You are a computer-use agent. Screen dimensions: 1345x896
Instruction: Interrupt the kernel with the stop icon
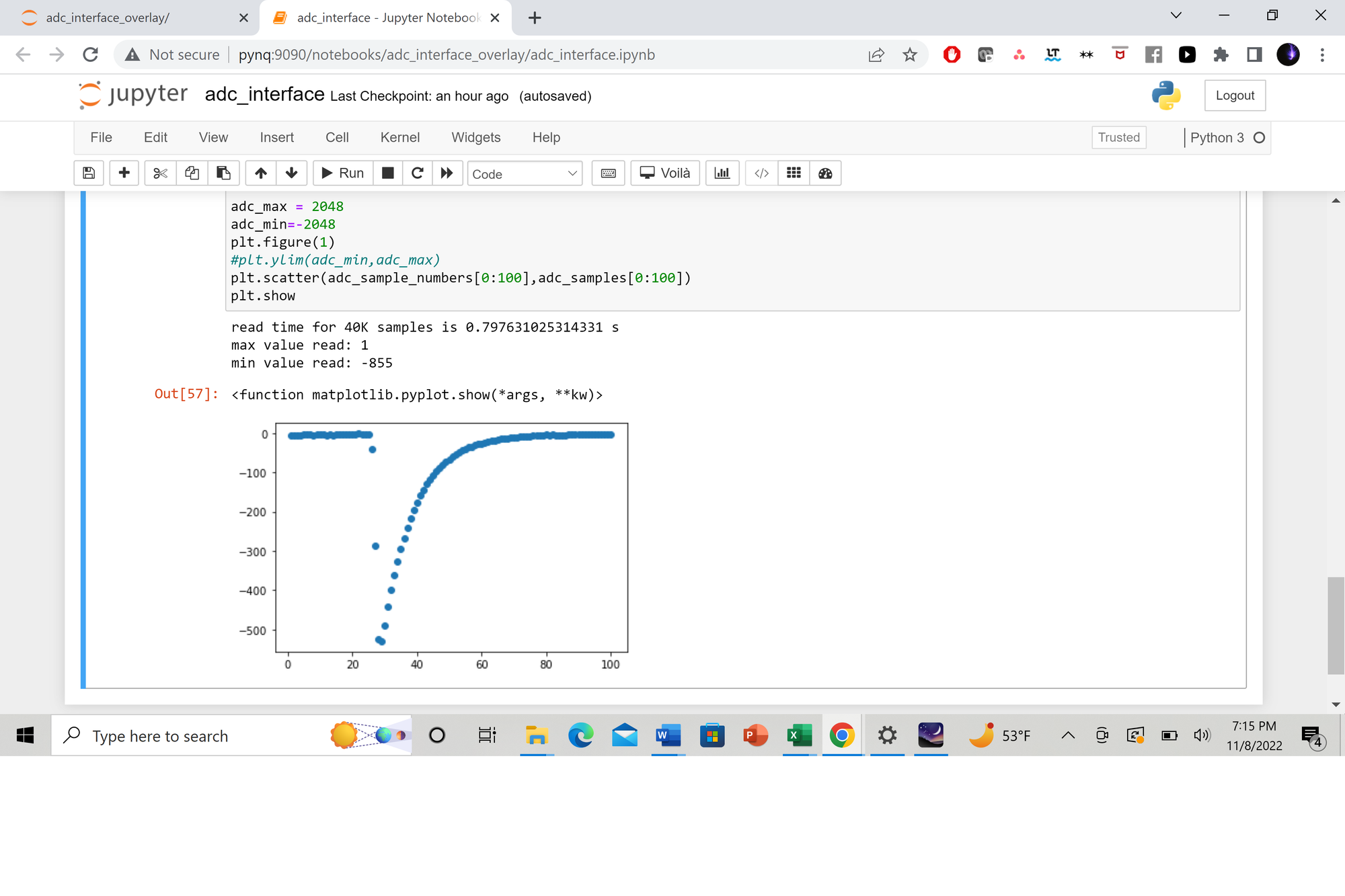click(388, 173)
